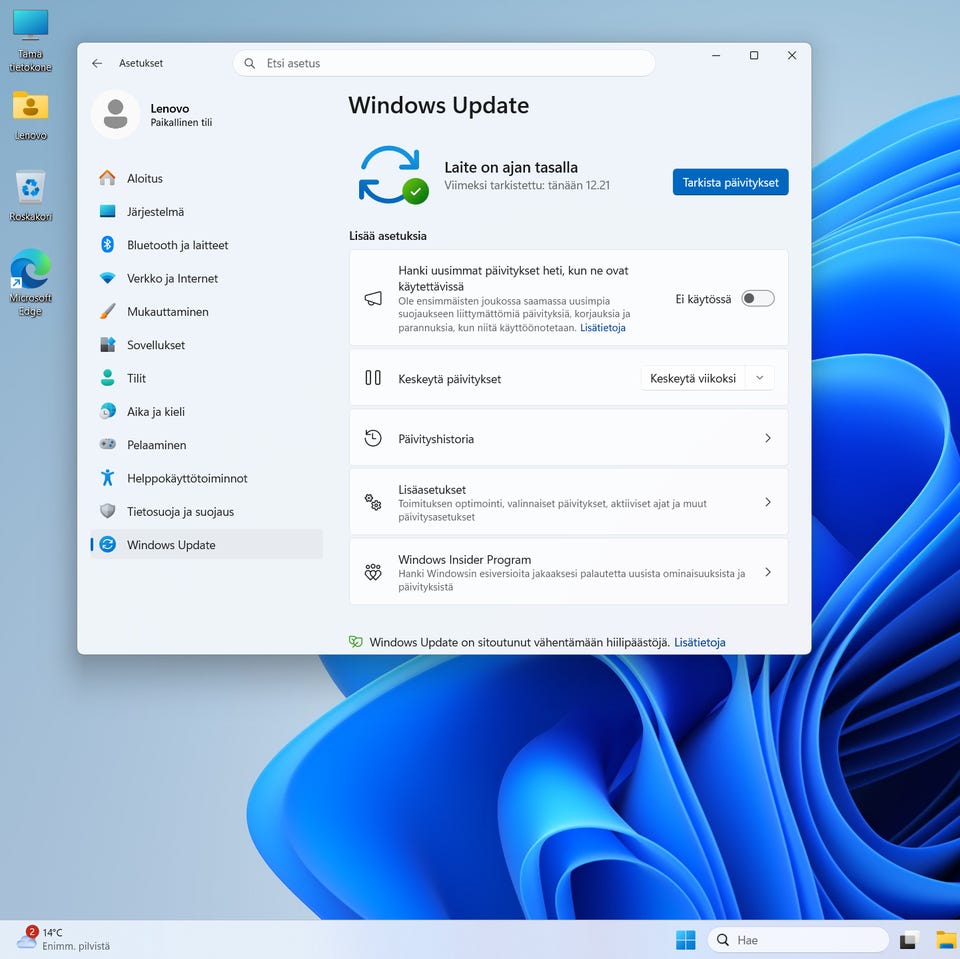The image size is (960, 959).
Task: Open File Explorer icon at taskbar edge
Action: pyautogui.click(x=948, y=940)
